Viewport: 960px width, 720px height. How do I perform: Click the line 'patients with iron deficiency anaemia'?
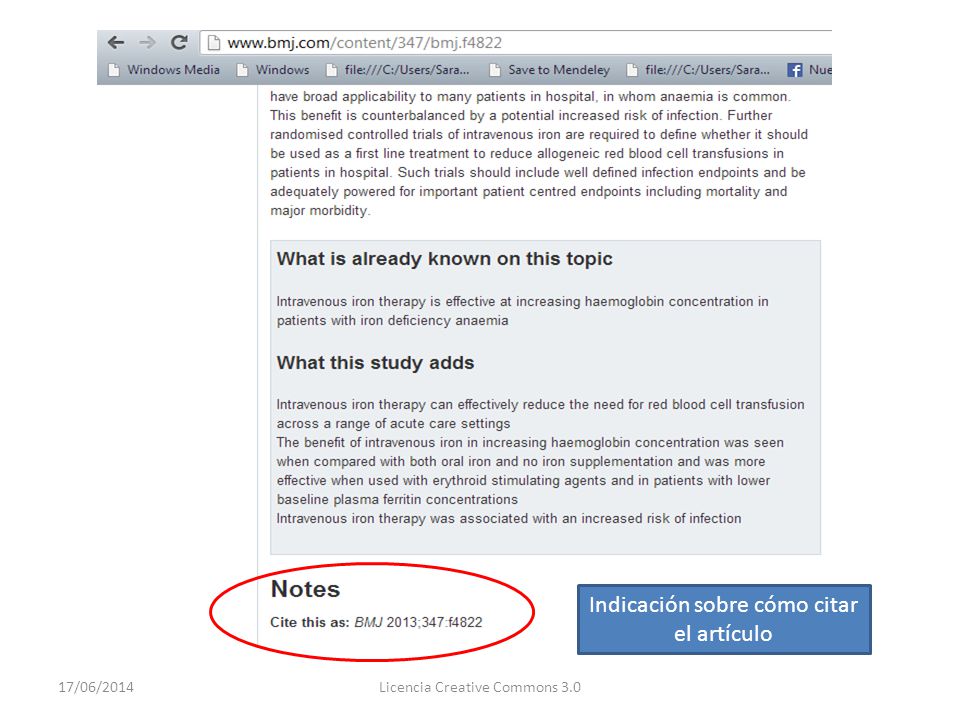(x=392, y=321)
